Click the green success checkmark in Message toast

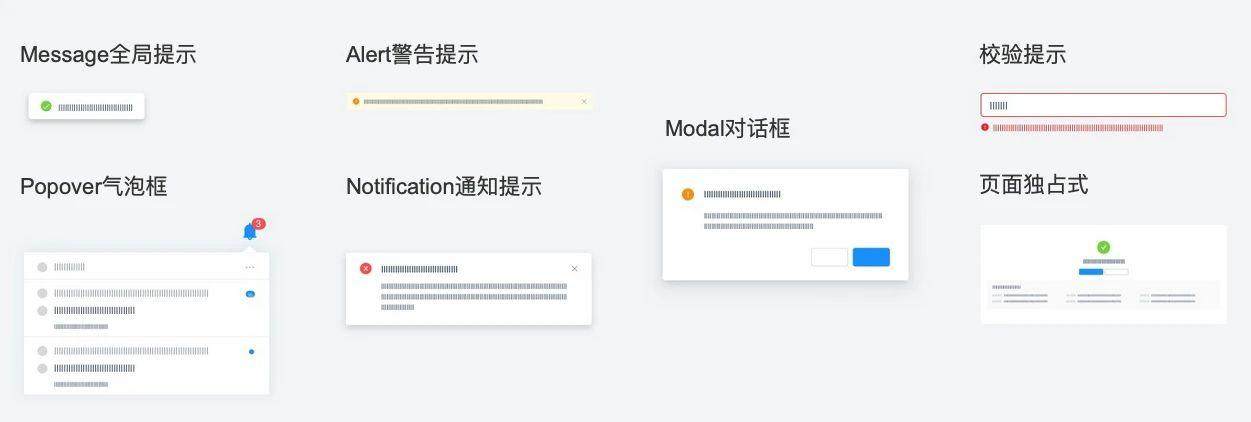pos(46,106)
